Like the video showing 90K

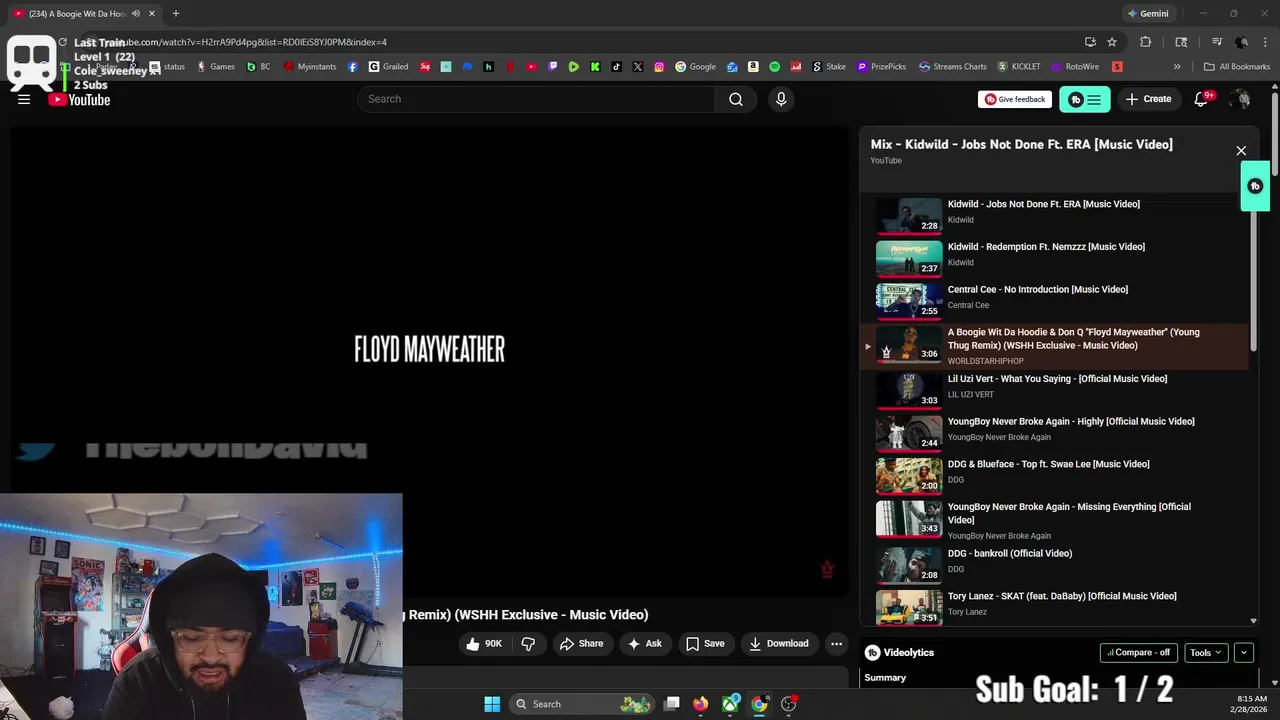click(x=483, y=644)
